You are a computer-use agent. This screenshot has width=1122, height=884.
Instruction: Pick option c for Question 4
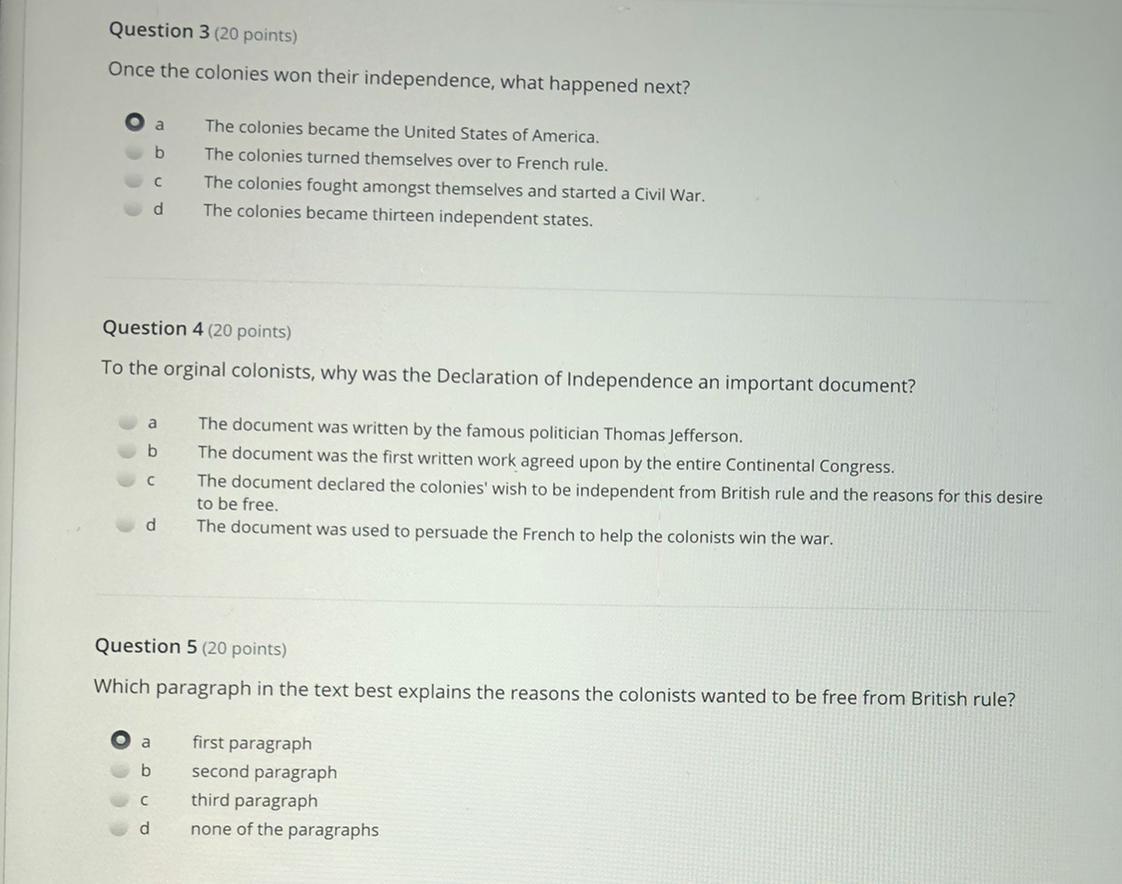[125, 481]
